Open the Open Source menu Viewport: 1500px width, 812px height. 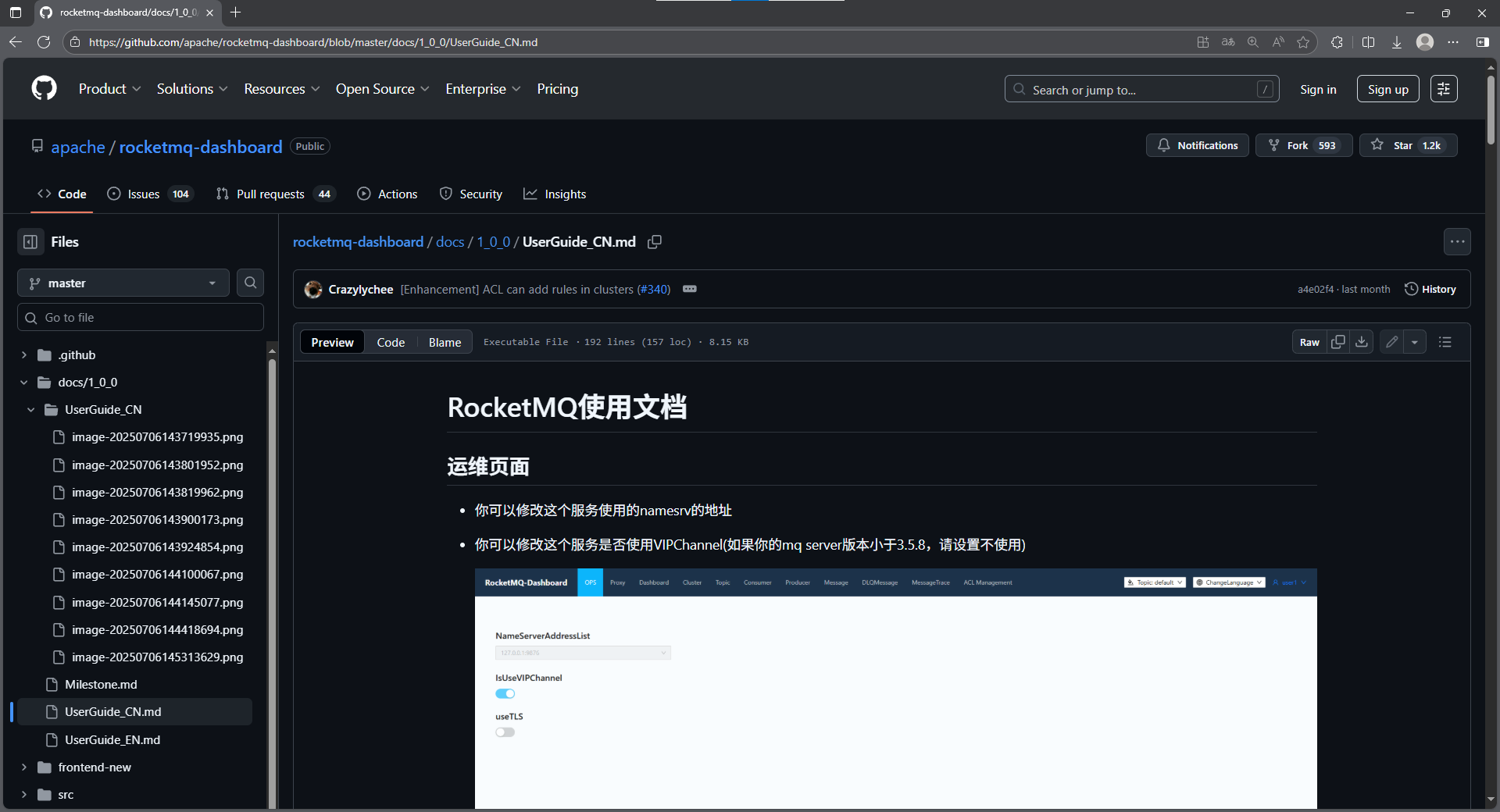tap(381, 89)
